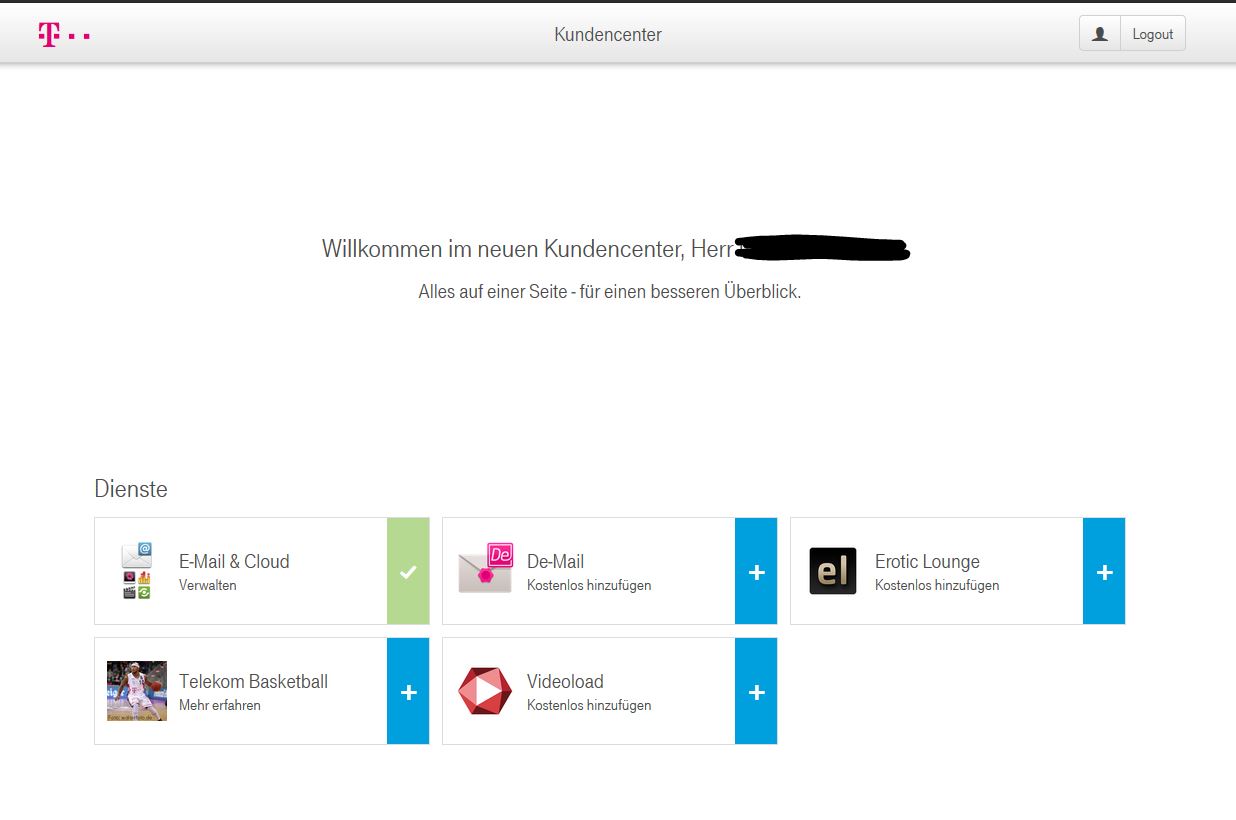Click the E-Mail & Cloud title
Image resolution: width=1236 pixels, height=820 pixels.
(x=234, y=562)
